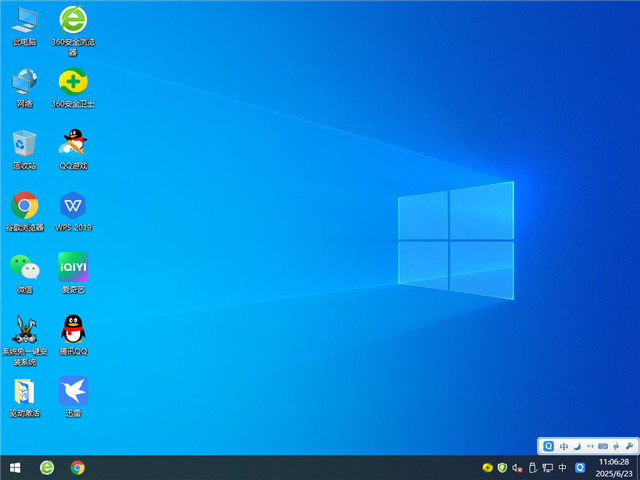Viewport: 640px width, 480px height.
Task: Toggle the moon half-width mode on IME bar
Action: tap(577, 446)
